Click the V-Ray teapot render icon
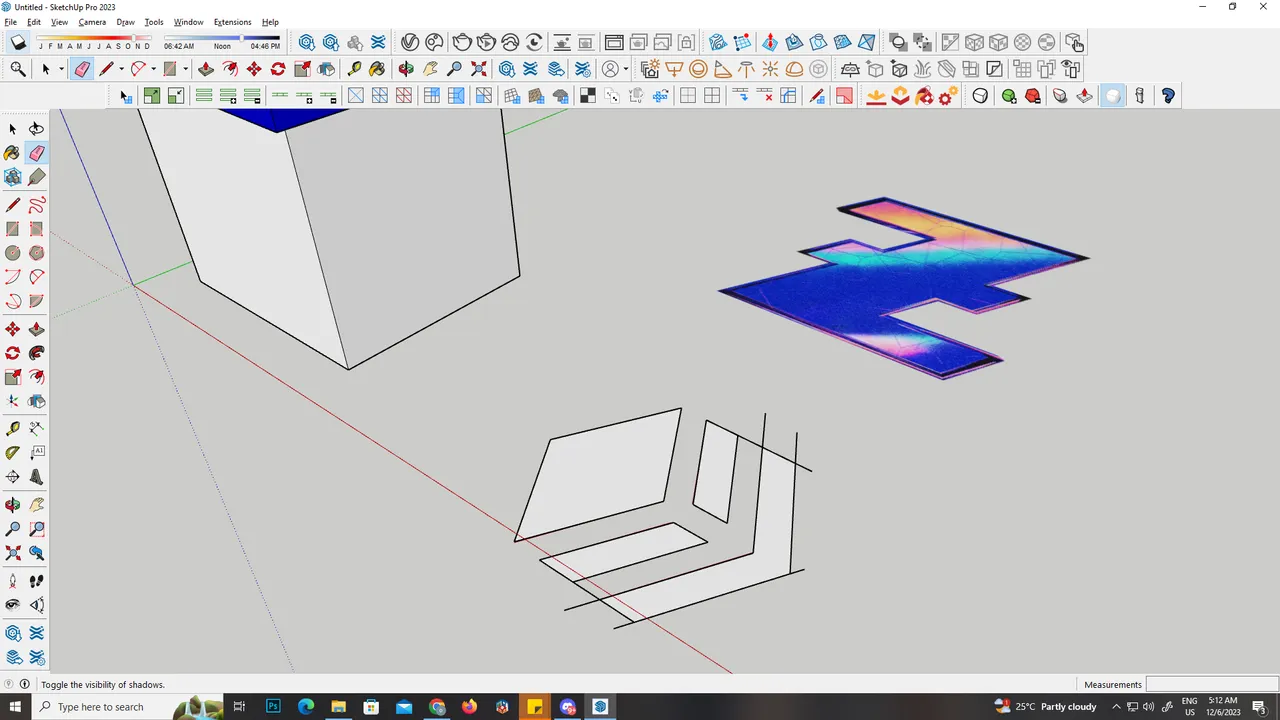Screen dimensions: 1280x720 coord(462,42)
